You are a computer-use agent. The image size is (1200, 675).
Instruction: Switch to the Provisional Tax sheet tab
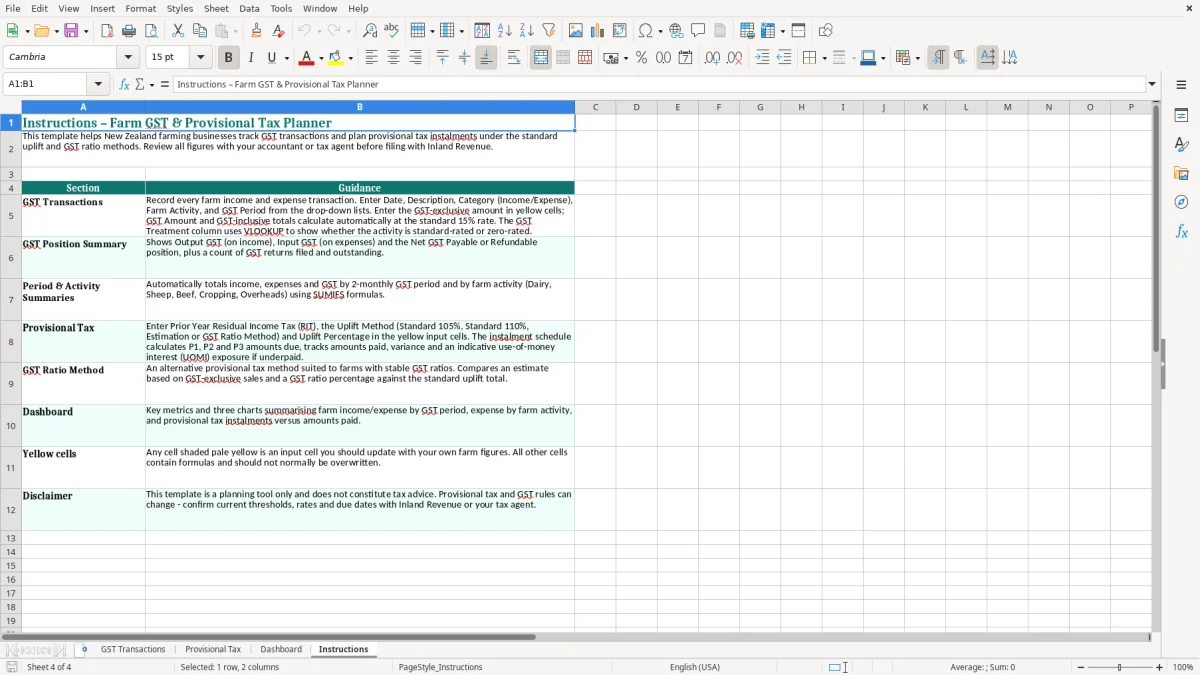click(x=213, y=650)
